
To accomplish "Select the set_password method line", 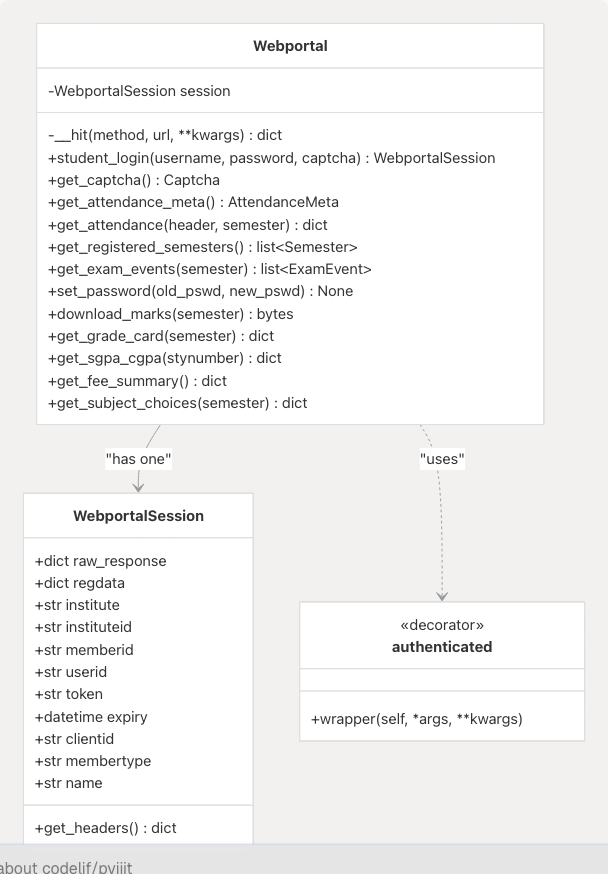I will tap(200, 291).
